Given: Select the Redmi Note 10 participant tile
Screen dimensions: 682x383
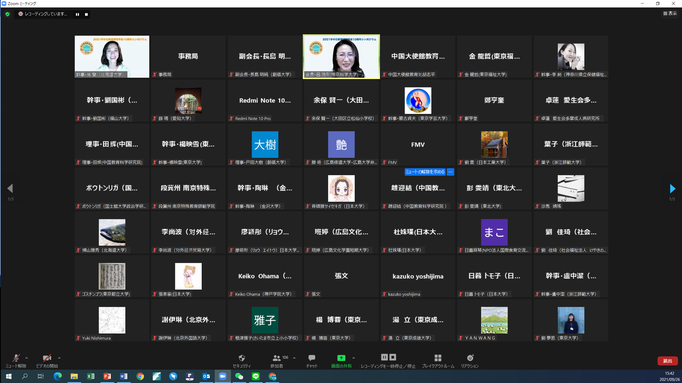Looking at the screenshot, I should pos(265,100).
